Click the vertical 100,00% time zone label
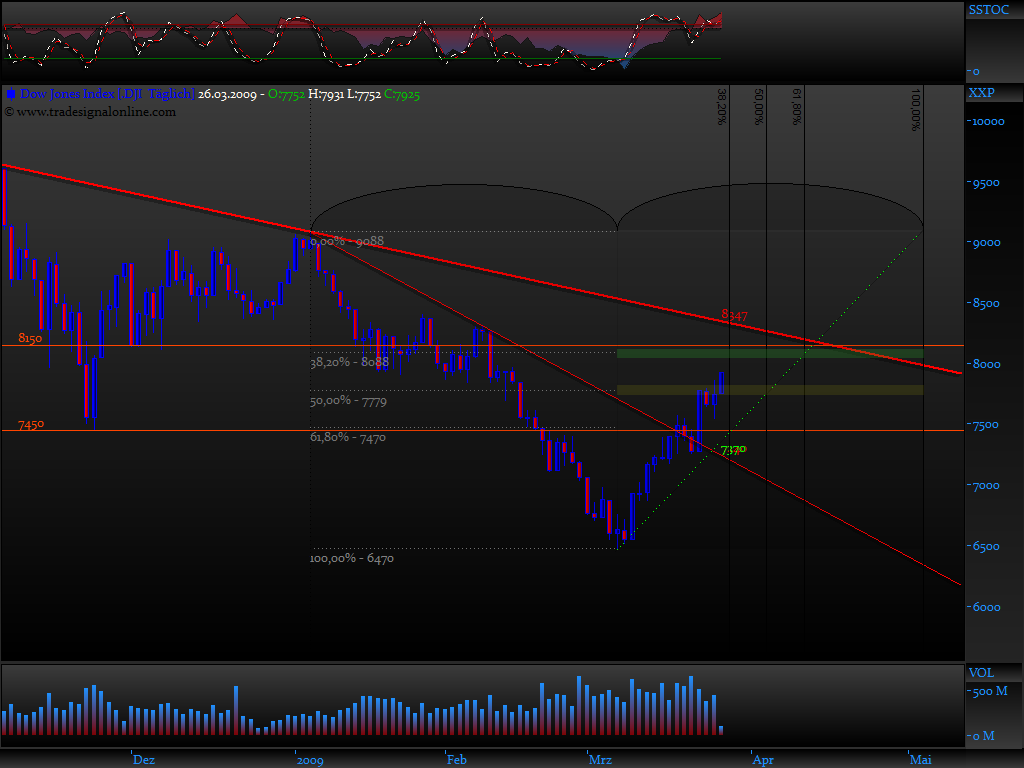 click(x=916, y=110)
